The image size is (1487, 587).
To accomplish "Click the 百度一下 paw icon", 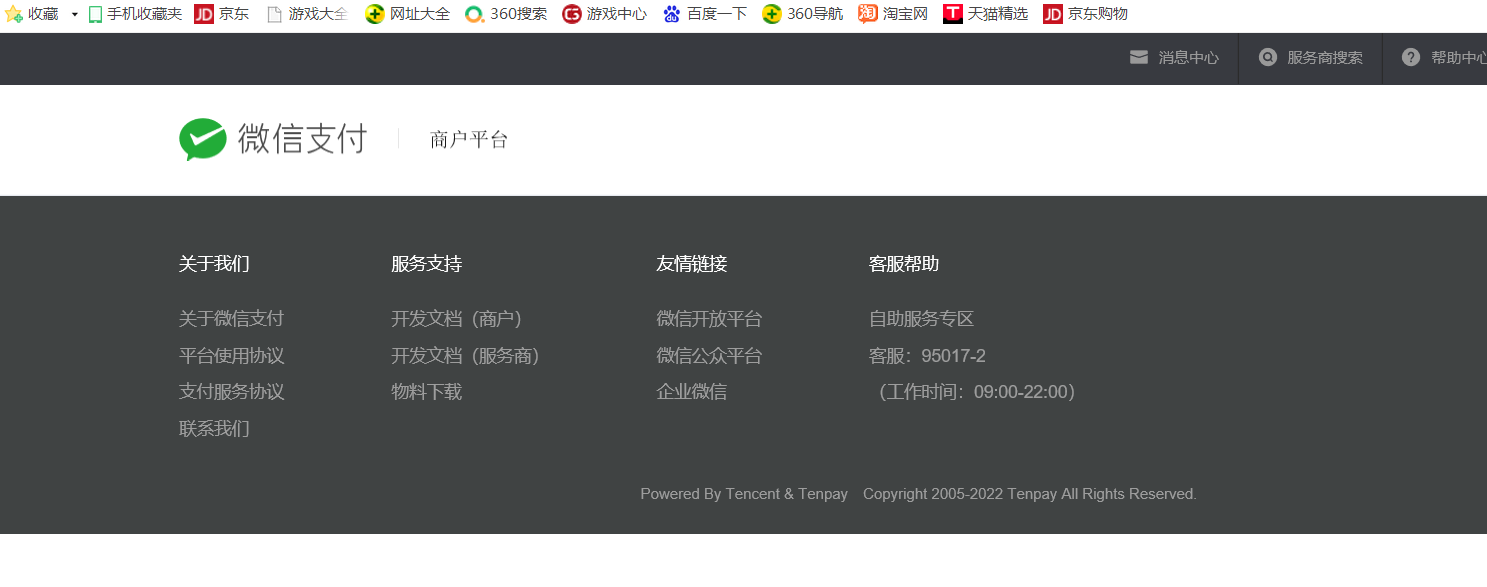I will click(x=672, y=14).
